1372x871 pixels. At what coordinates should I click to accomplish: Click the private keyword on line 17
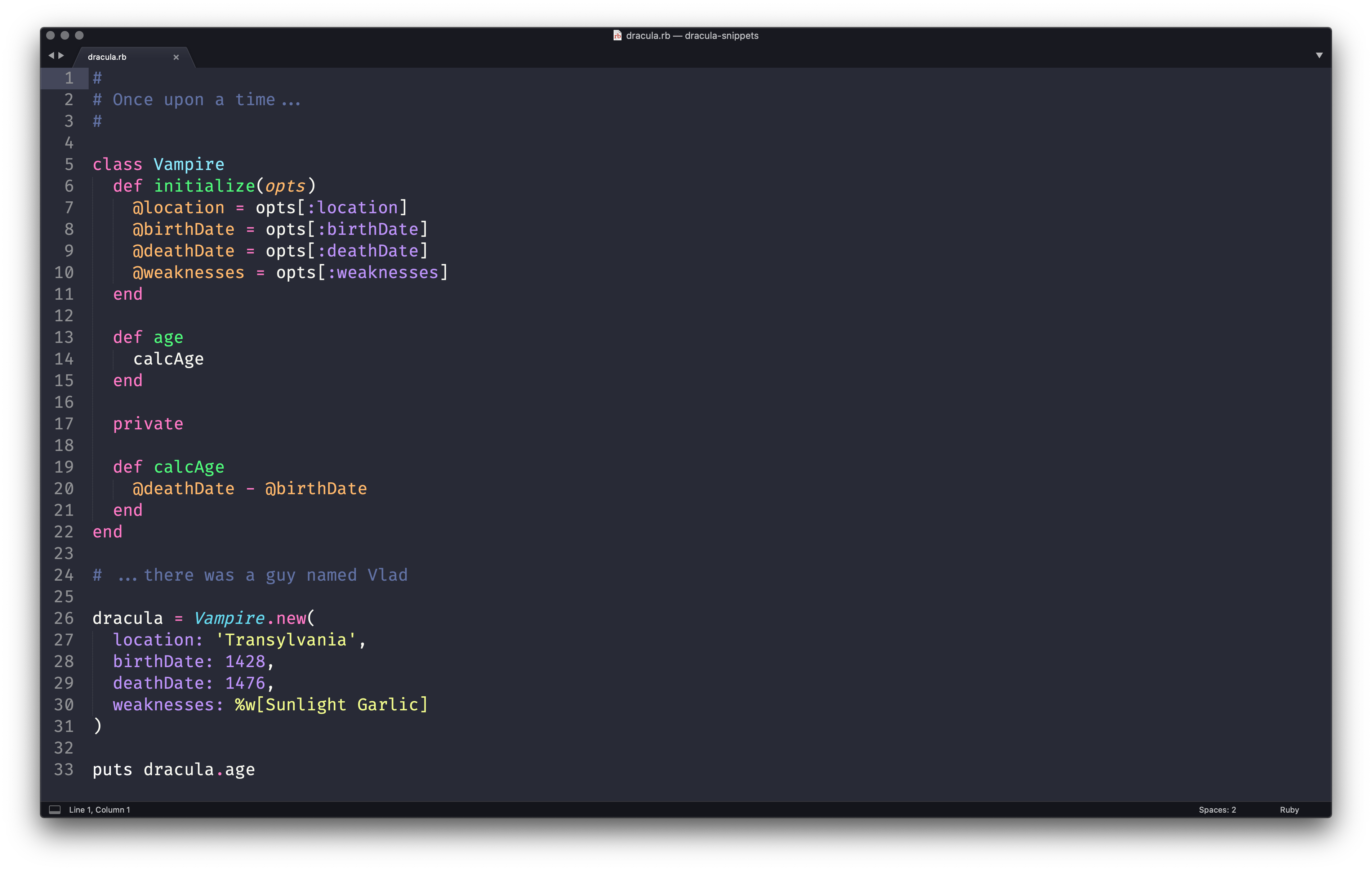pos(148,424)
